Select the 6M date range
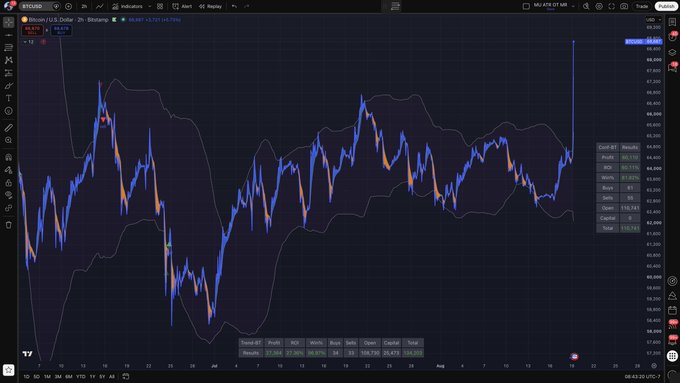The image size is (680, 383). (x=69, y=376)
